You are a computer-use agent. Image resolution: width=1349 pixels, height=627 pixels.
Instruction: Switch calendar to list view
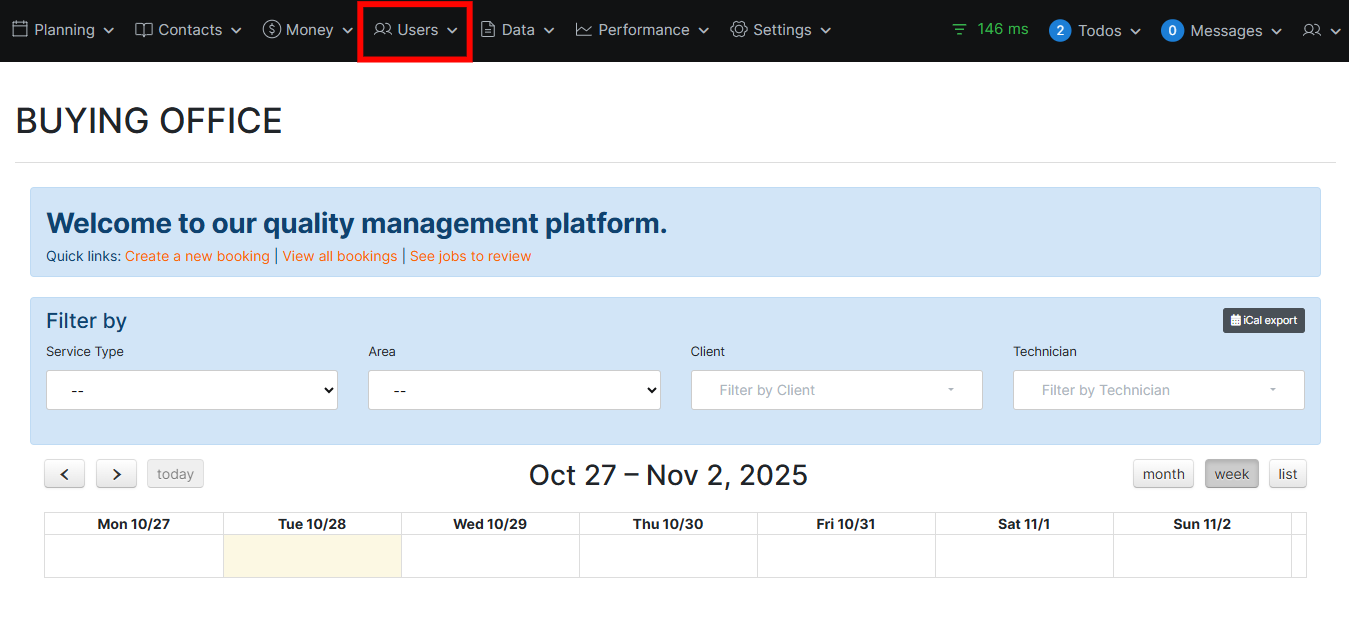tap(1287, 474)
